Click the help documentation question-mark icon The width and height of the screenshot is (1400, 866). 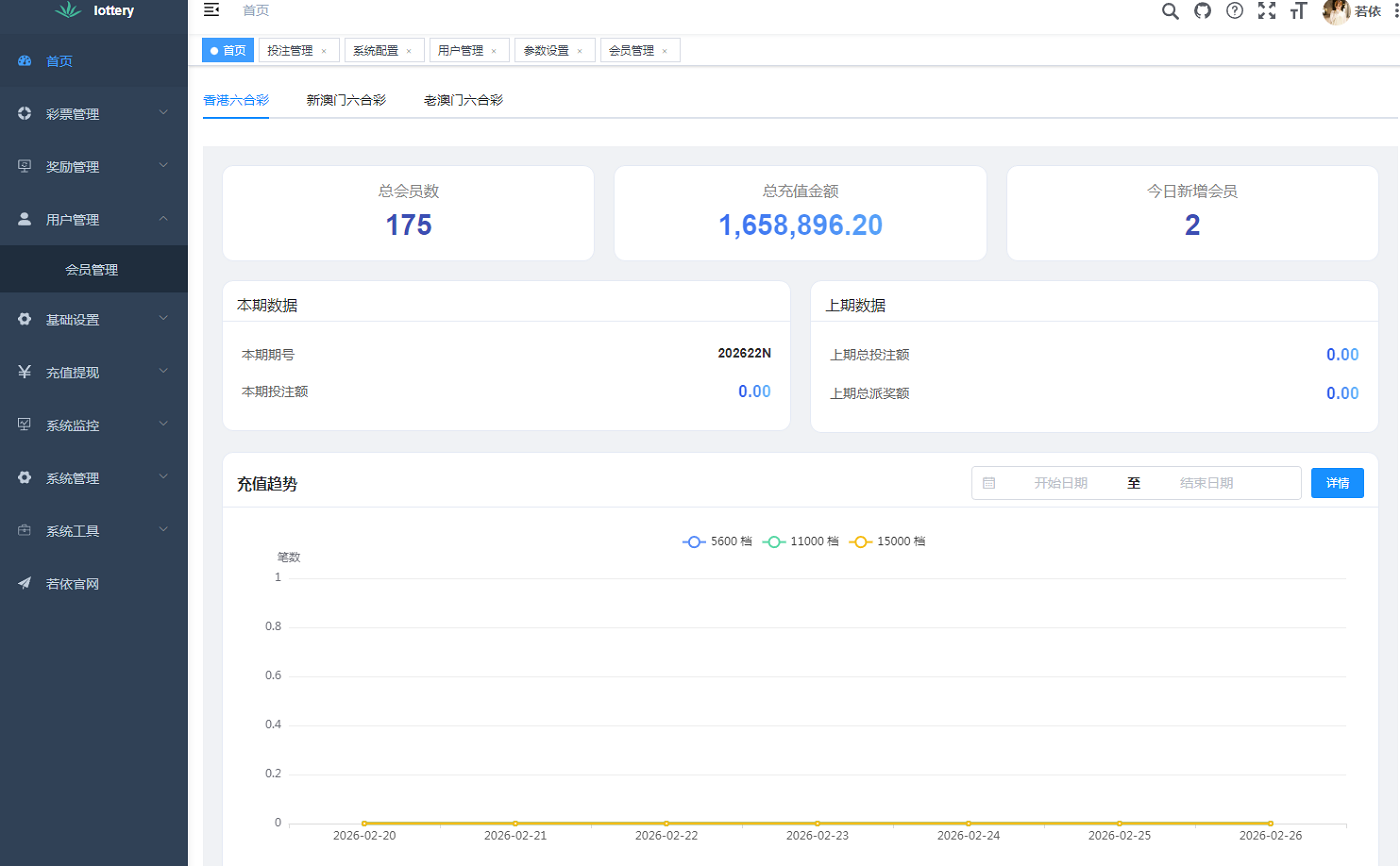(x=1235, y=11)
